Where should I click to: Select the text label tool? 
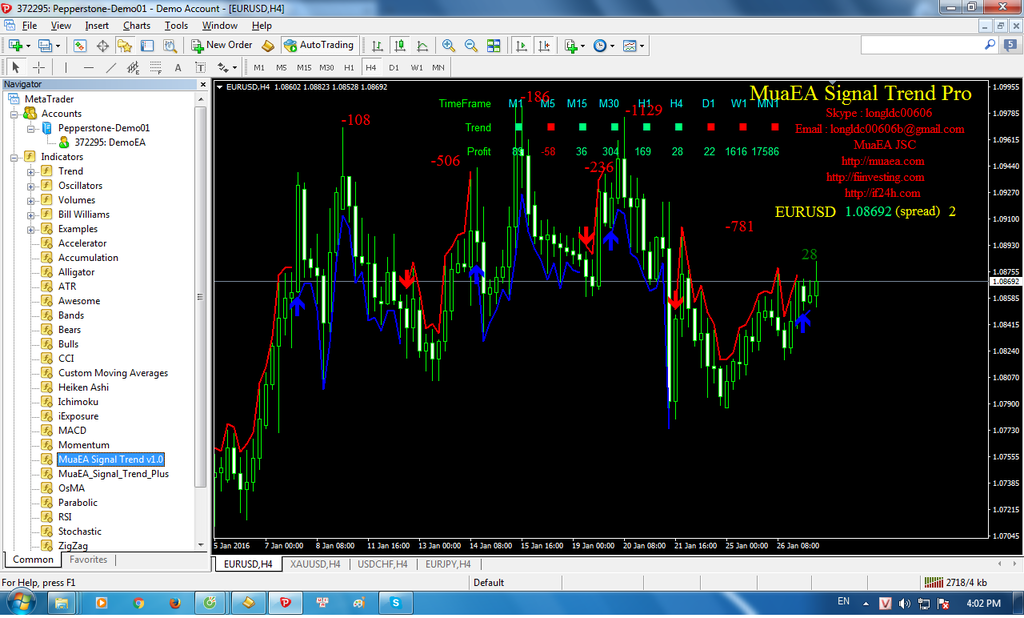pyautogui.click(x=200, y=67)
